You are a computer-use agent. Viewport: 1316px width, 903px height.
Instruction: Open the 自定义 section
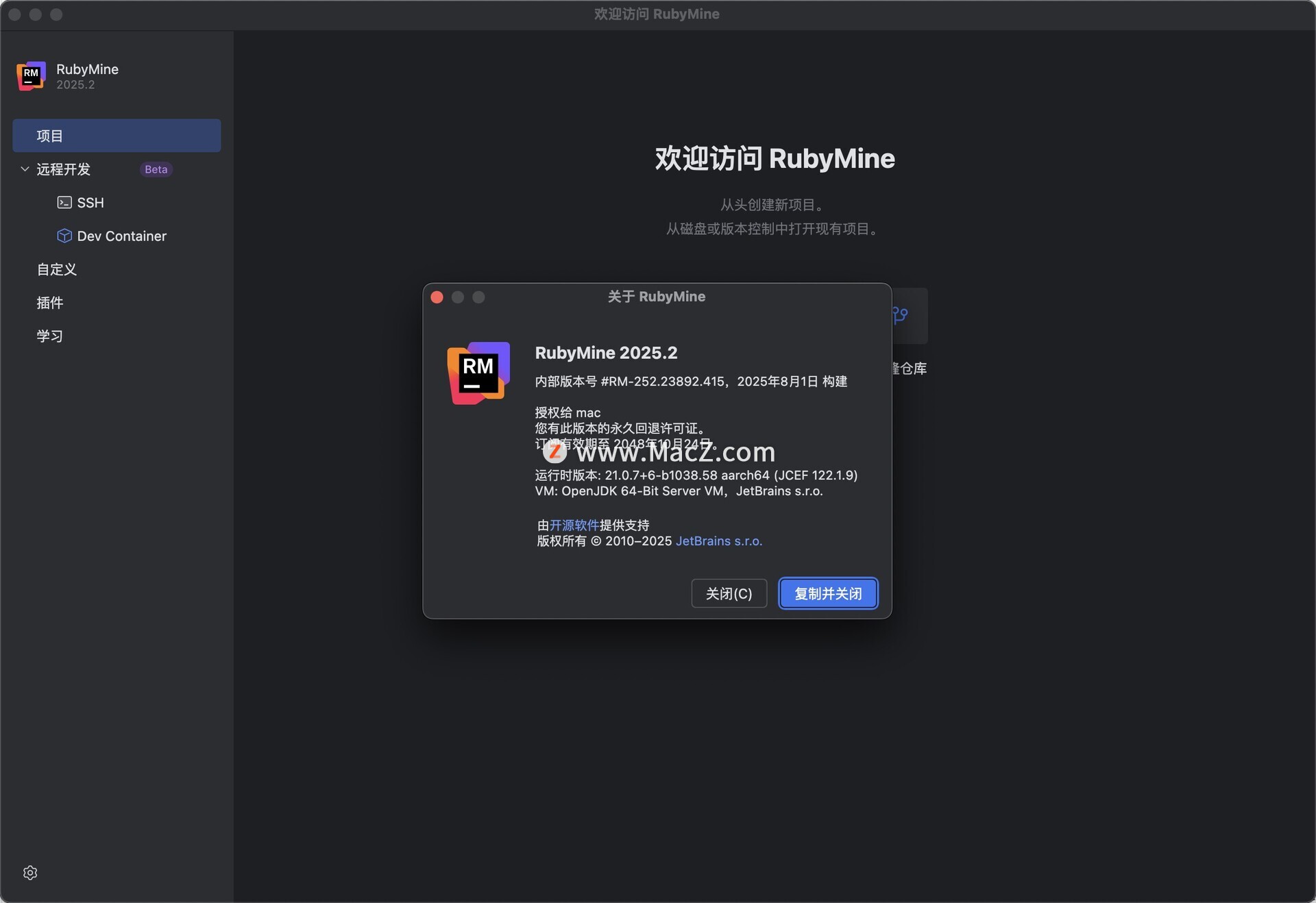57,269
